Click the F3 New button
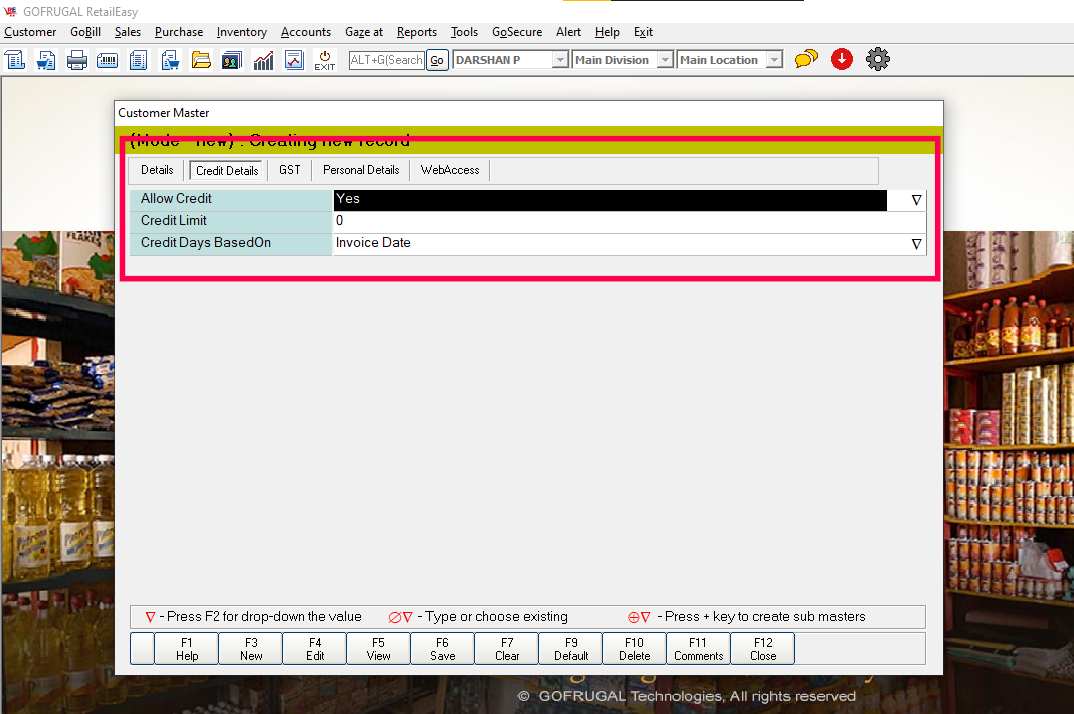1074x714 pixels. [x=251, y=649]
